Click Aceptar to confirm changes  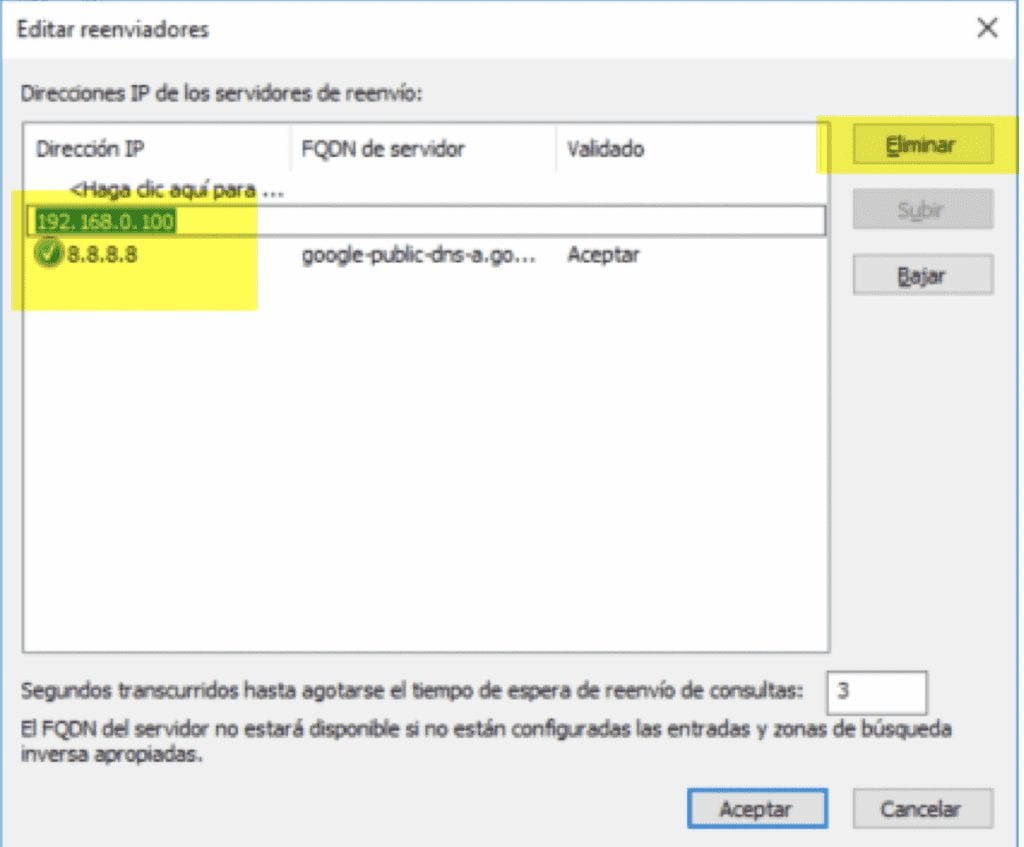pyautogui.click(x=757, y=808)
